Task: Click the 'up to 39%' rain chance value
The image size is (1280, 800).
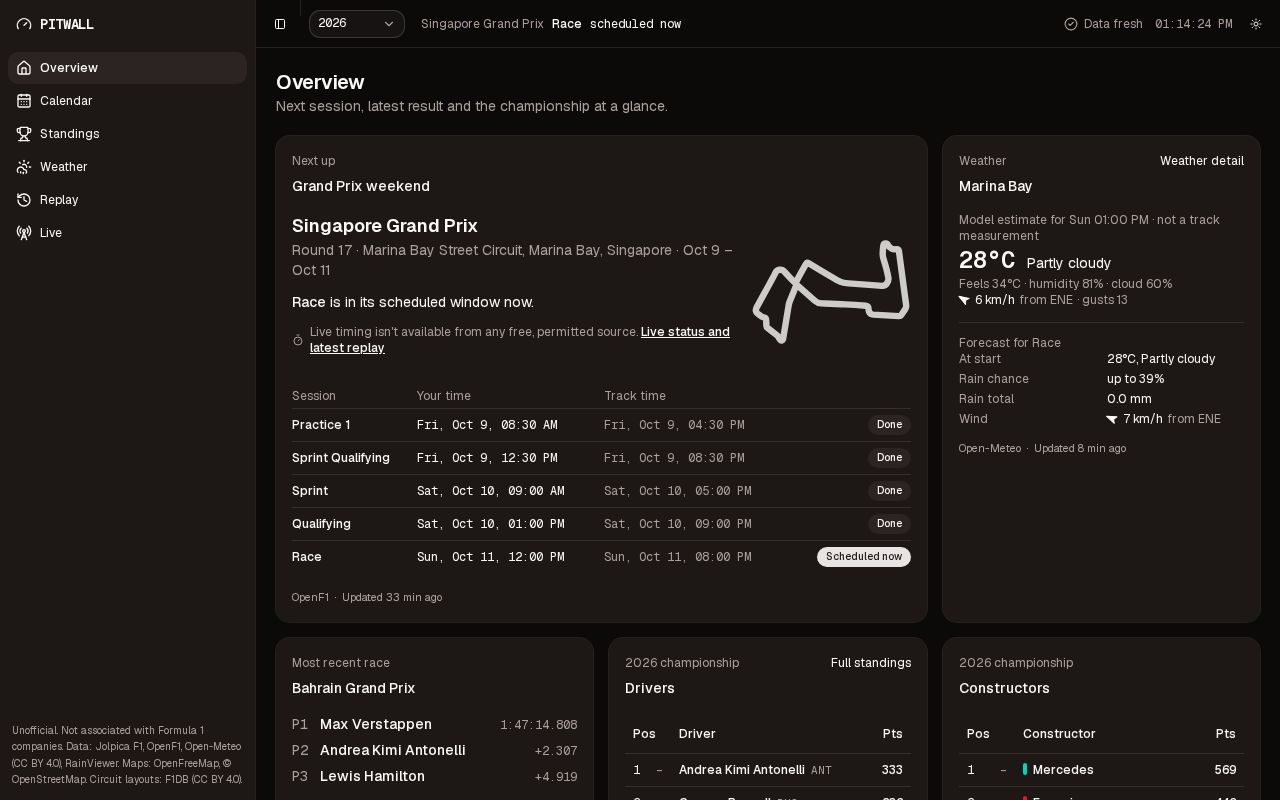Action: [1135, 379]
